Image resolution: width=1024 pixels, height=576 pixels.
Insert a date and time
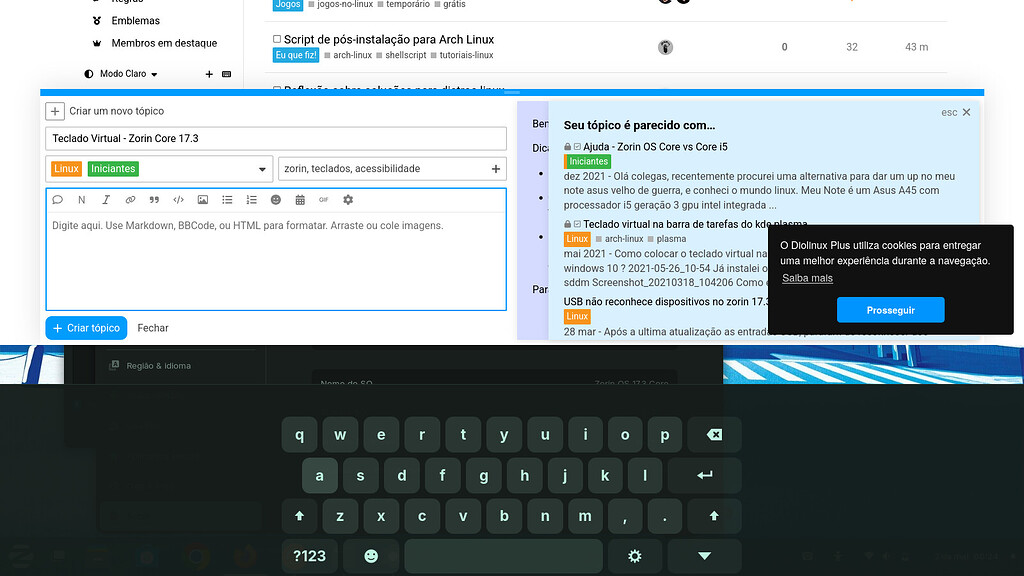click(300, 200)
